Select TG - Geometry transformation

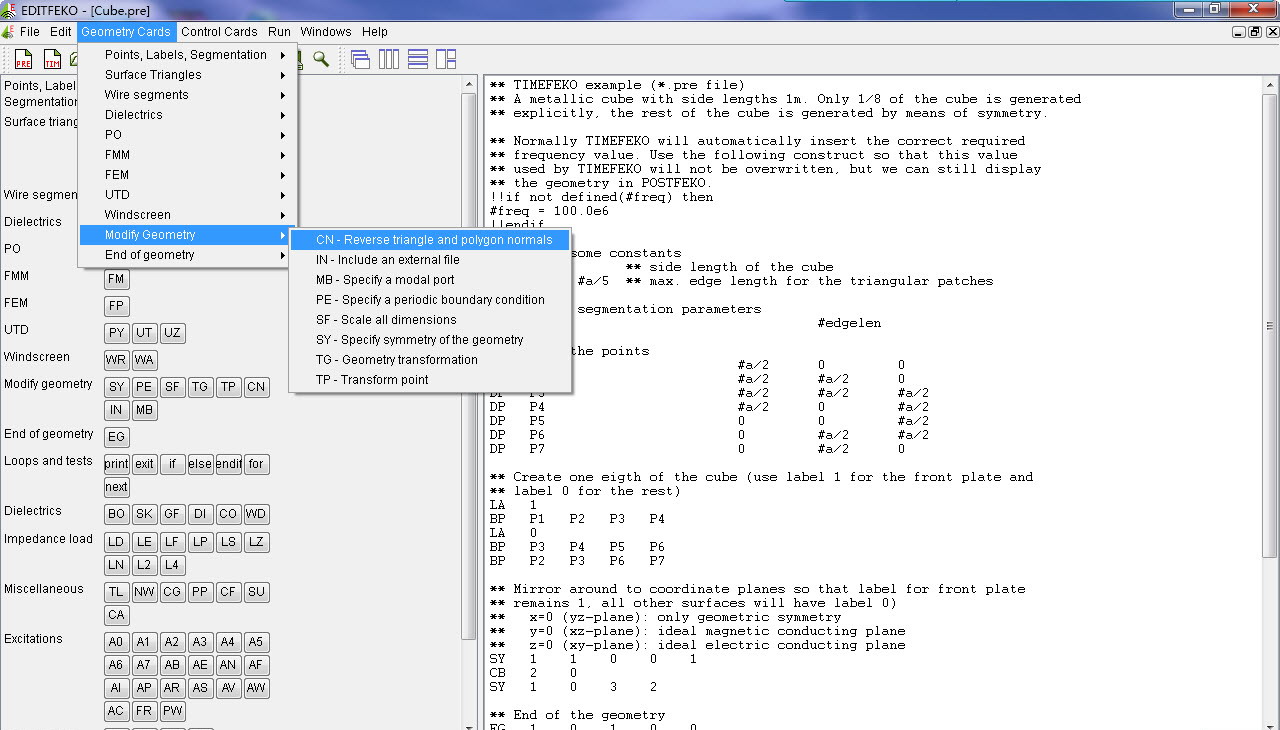(430, 360)
